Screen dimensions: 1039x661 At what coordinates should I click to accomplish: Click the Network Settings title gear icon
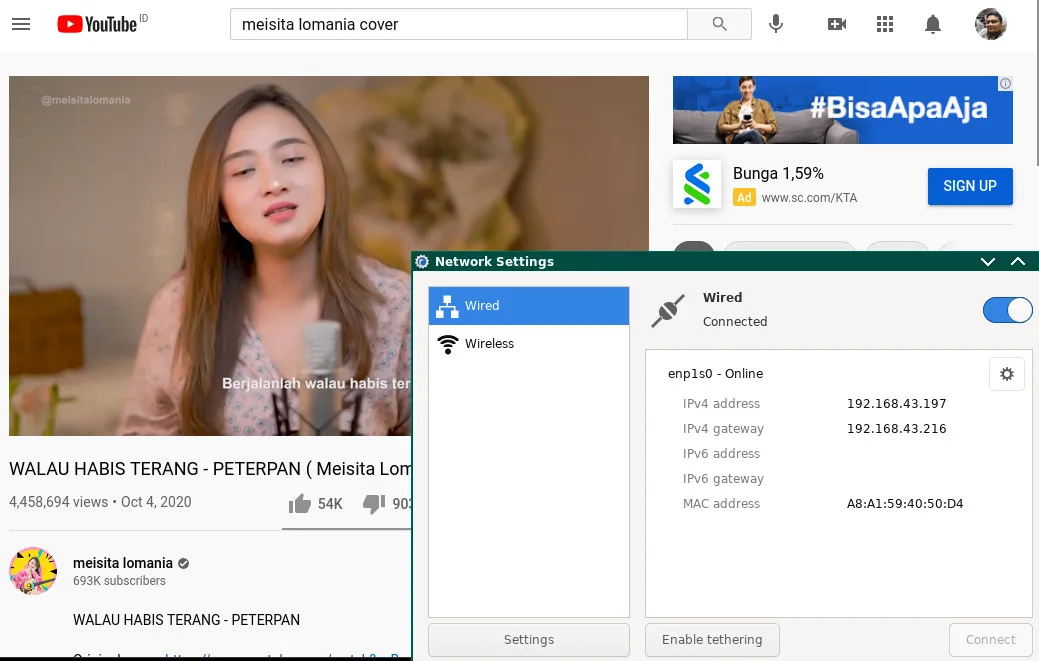click(422, 262)
